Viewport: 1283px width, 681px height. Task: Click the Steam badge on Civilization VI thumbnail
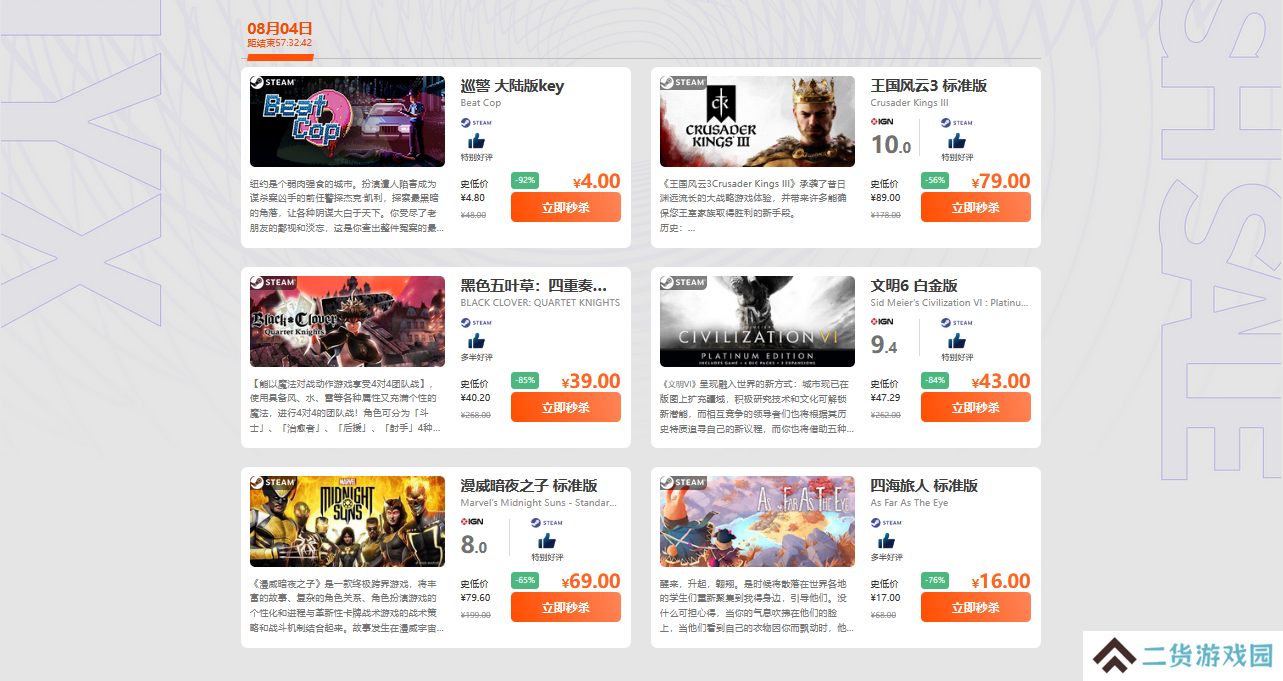pyautogui.click(x=683, y=282)
